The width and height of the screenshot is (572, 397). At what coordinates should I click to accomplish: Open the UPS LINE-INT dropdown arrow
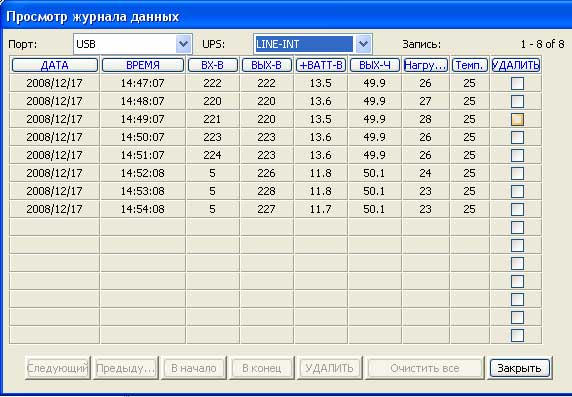pos(363,44)
